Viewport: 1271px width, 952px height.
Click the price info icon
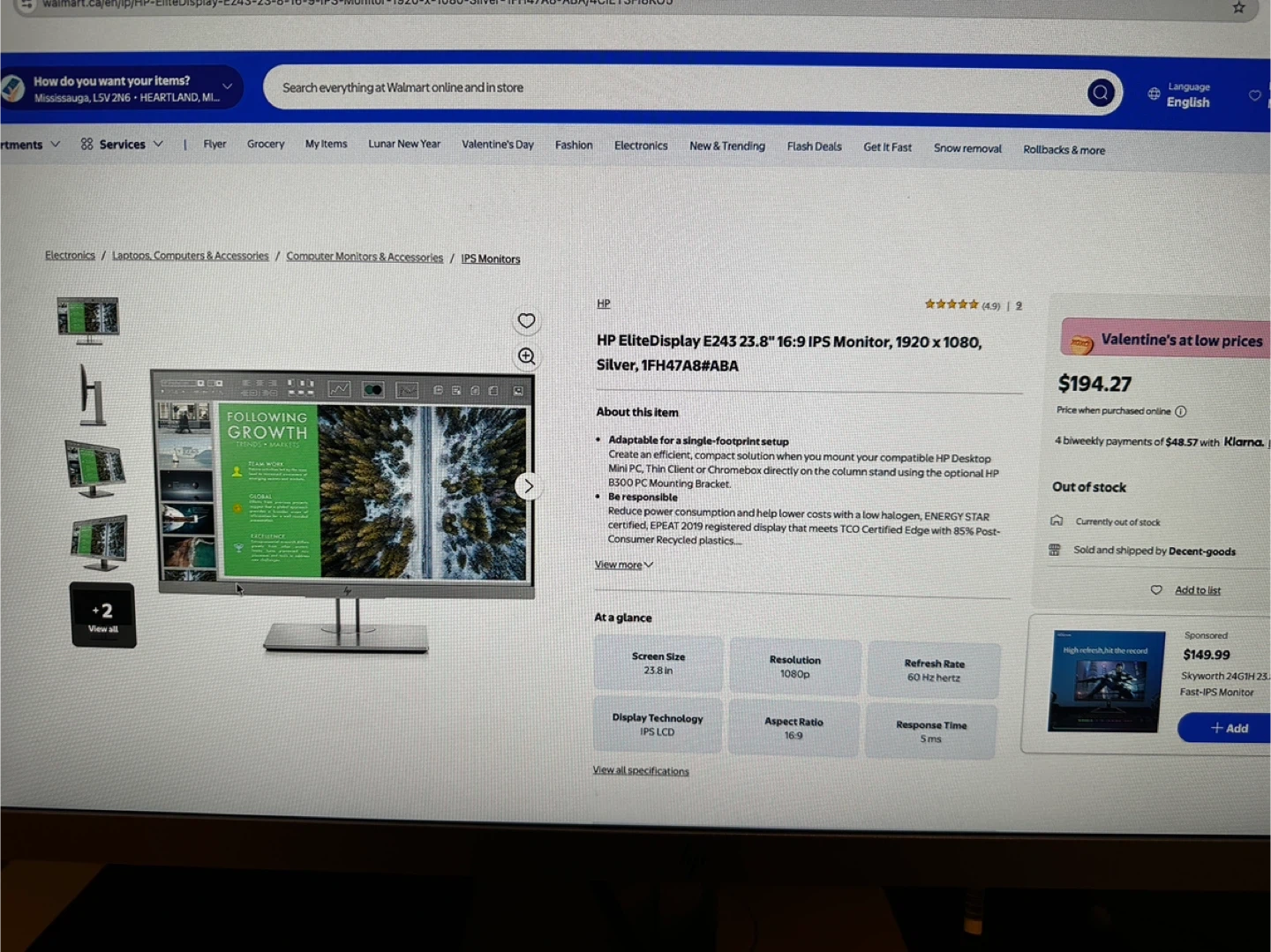(1181, 412)
